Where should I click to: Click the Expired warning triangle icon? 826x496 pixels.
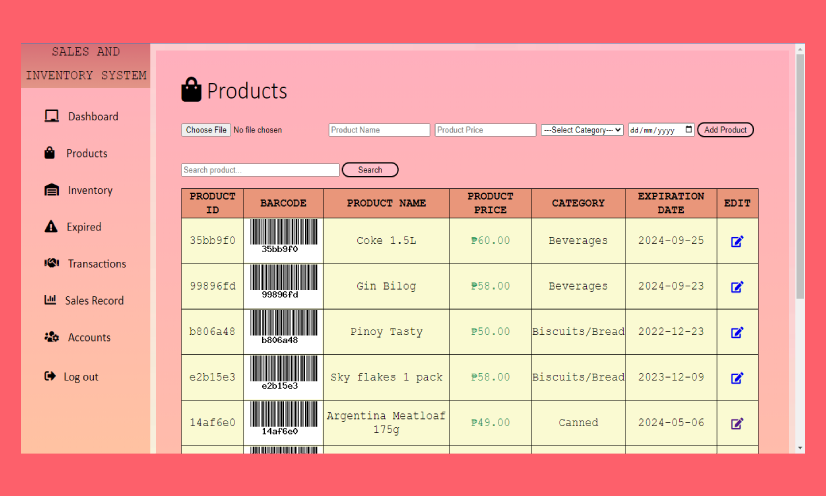pyautogui.click(x=51, y=227)
